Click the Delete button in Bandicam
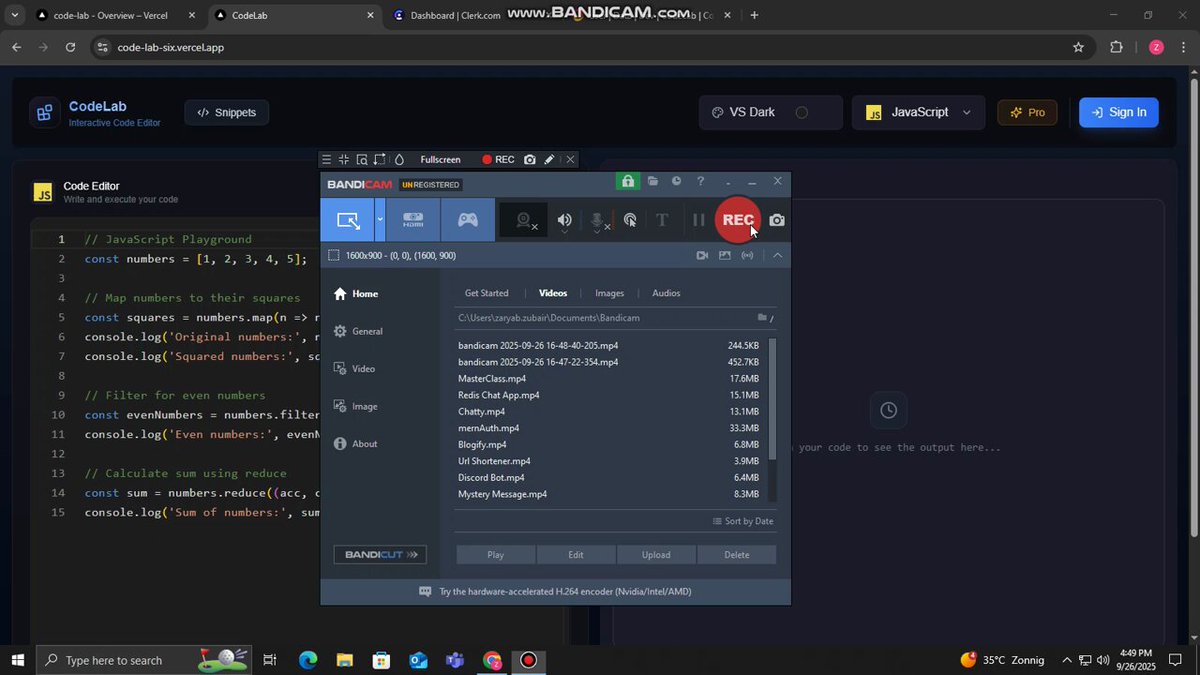Screen dimensions: 1200x675 736,555
